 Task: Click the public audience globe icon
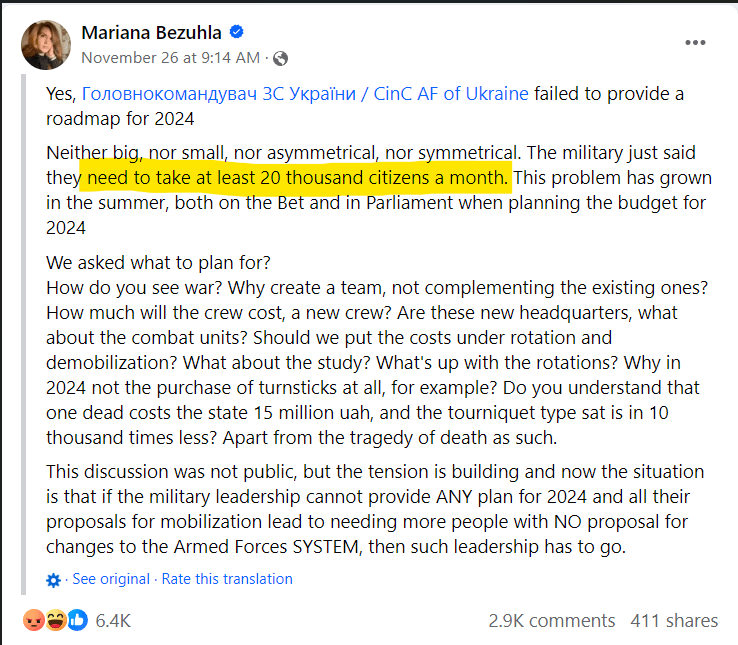281,58
